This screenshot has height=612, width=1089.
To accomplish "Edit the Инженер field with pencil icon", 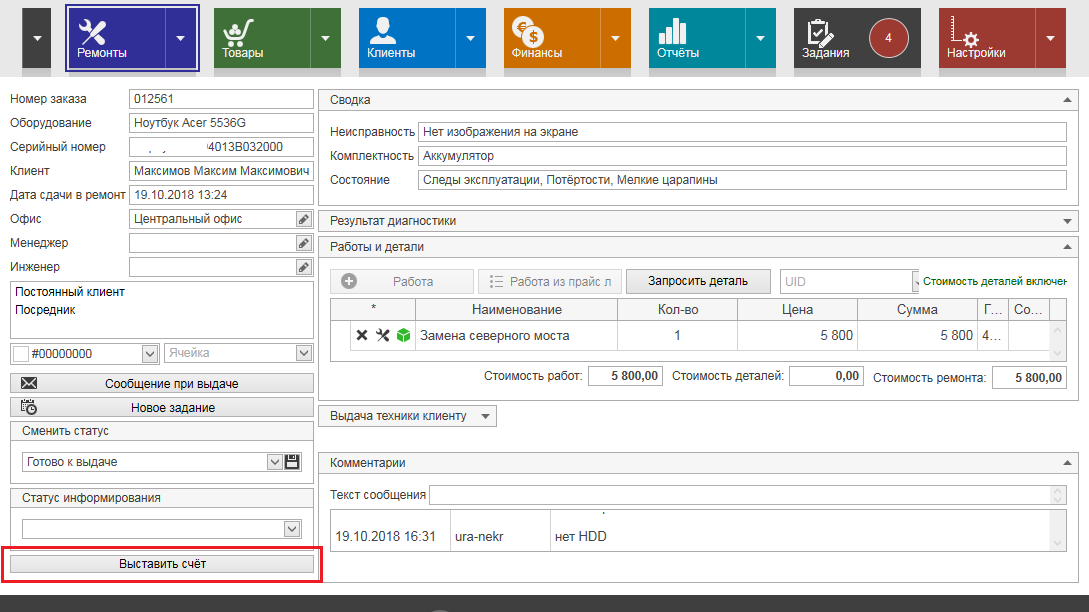I will click(x=304, y=267).
